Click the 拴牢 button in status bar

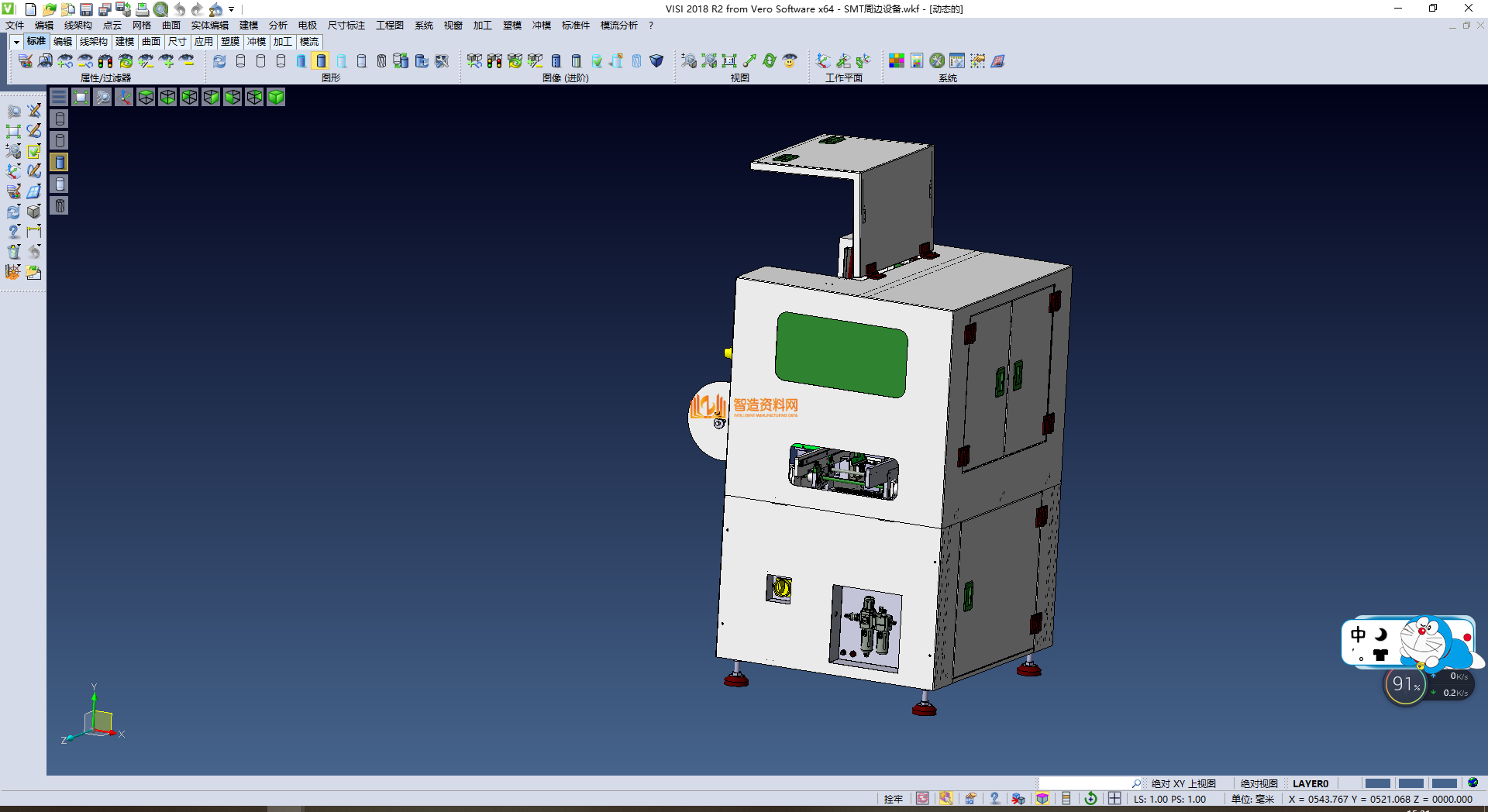[894, 799]
